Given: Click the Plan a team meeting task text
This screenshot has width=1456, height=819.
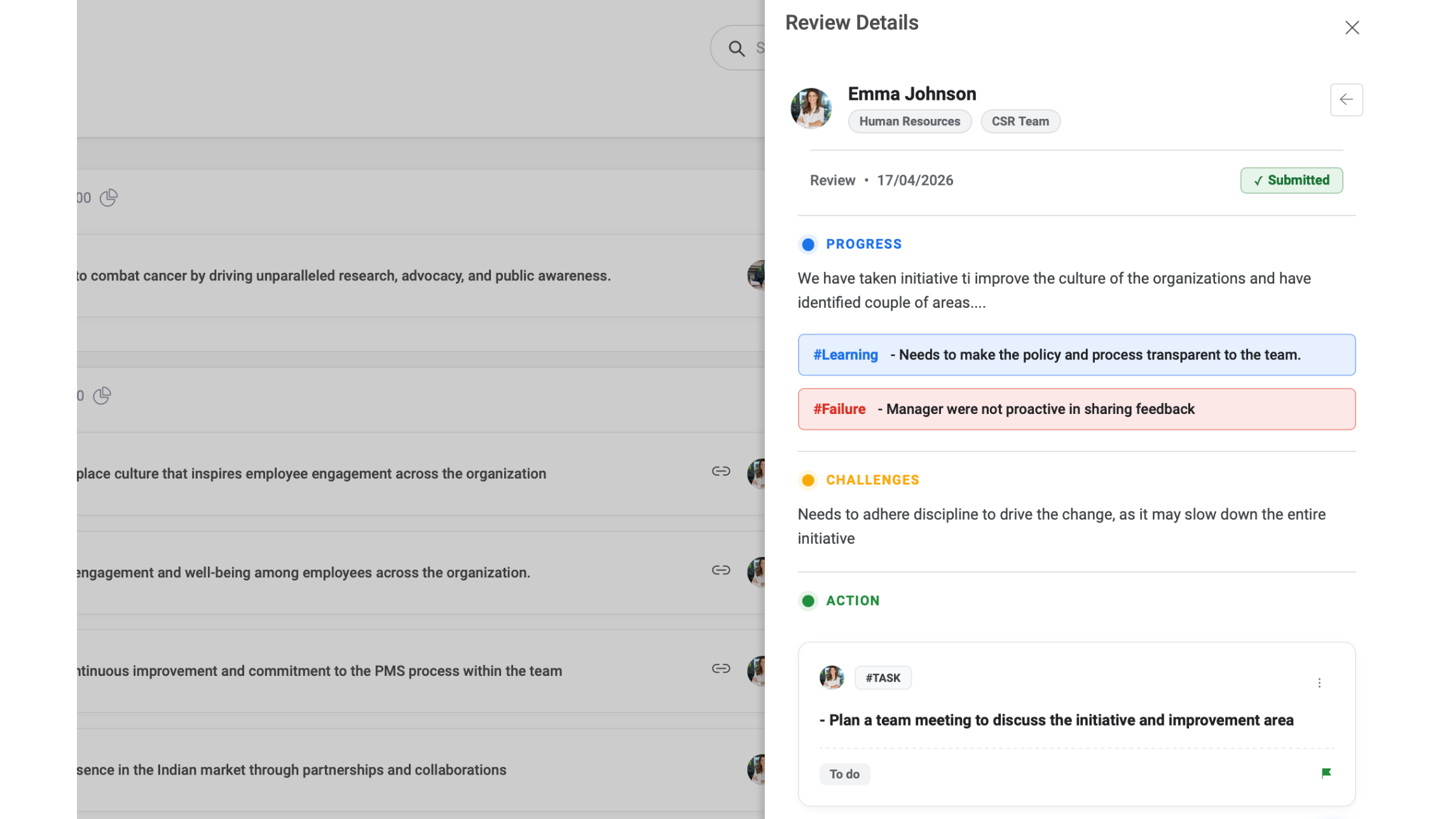Looking at the screenshot, I should [1057, 720].
